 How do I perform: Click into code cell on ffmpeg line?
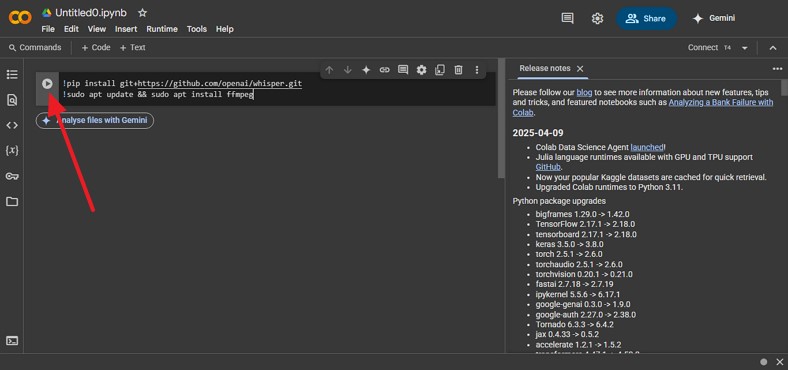(x=158, y=95)
